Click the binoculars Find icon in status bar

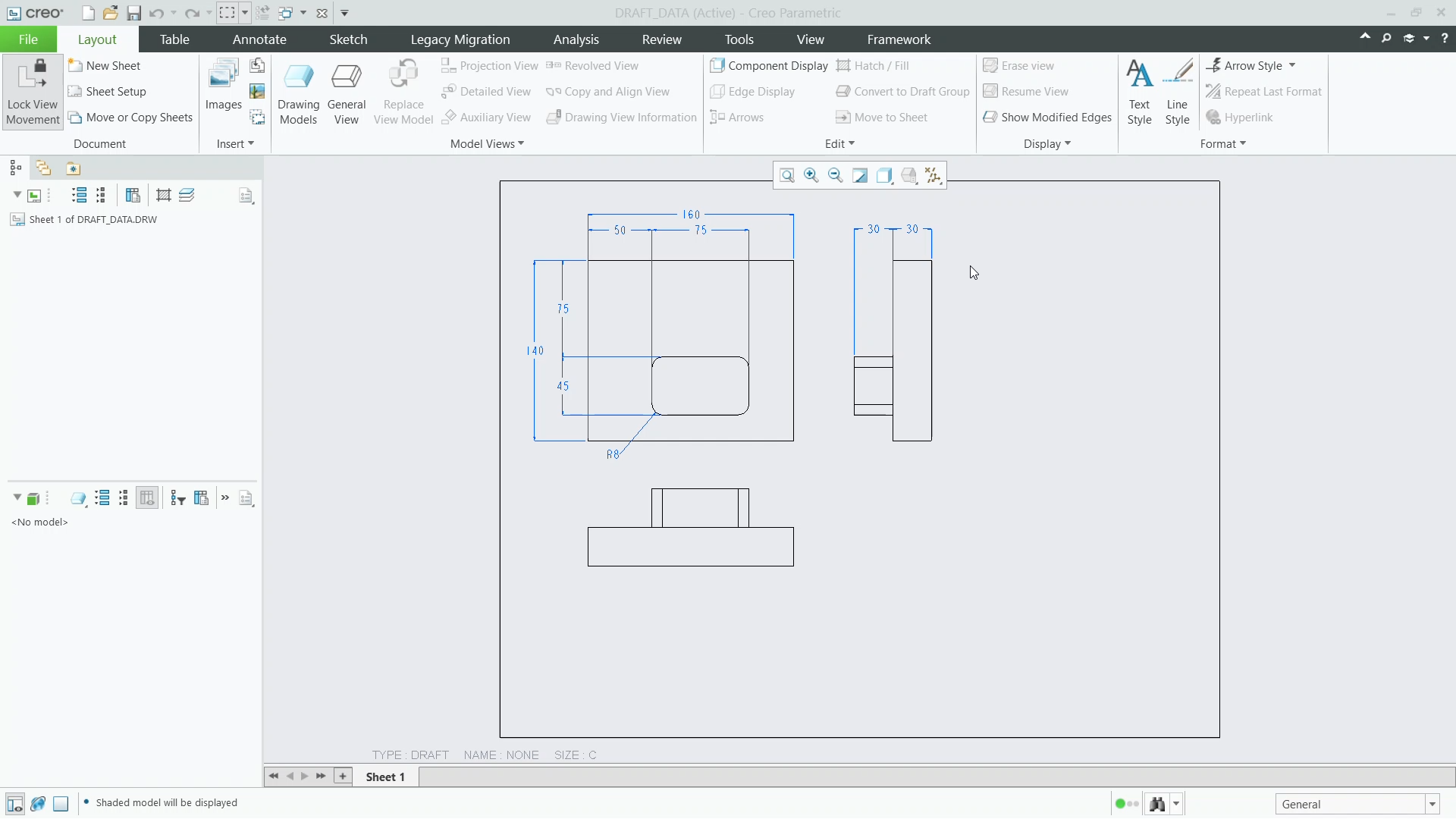[1157, 804]
